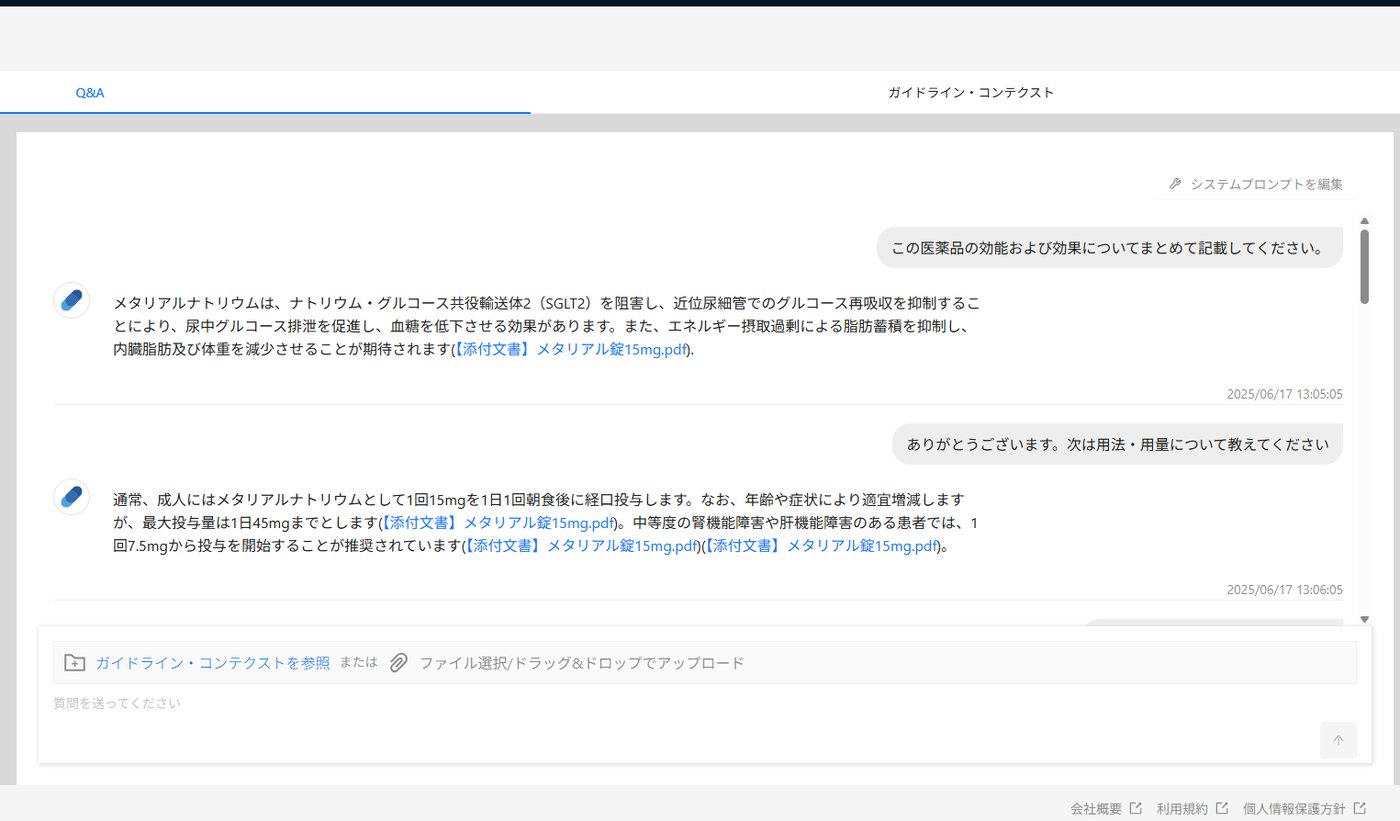Click the chat scrollbar up arrow
Image resolution: width=1400 pixels, height=821 pixels.
(1364, 221)
